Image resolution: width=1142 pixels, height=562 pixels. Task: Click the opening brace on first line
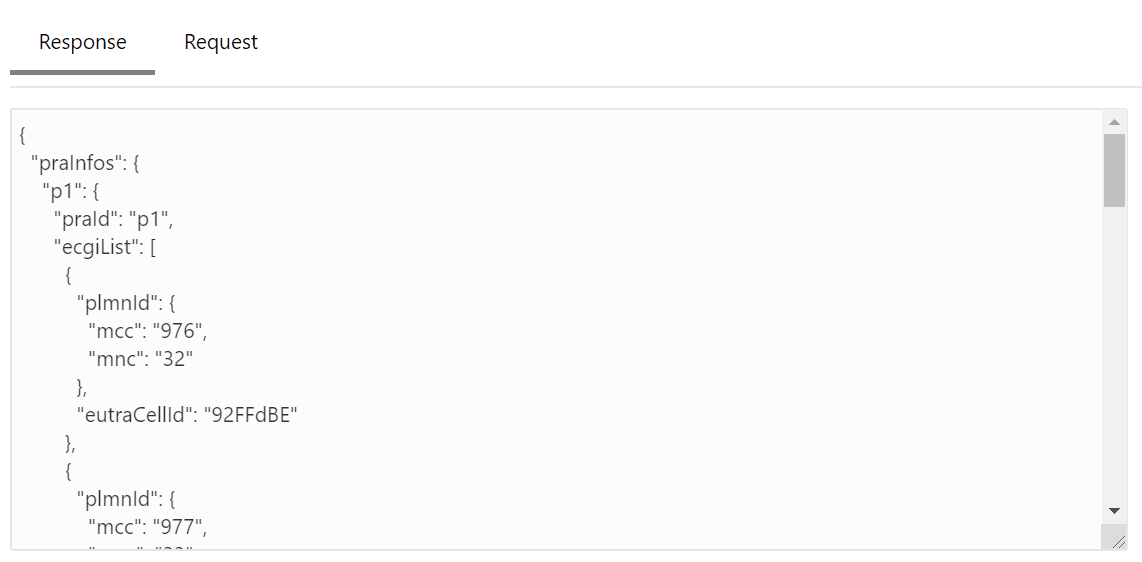(23, 134)
